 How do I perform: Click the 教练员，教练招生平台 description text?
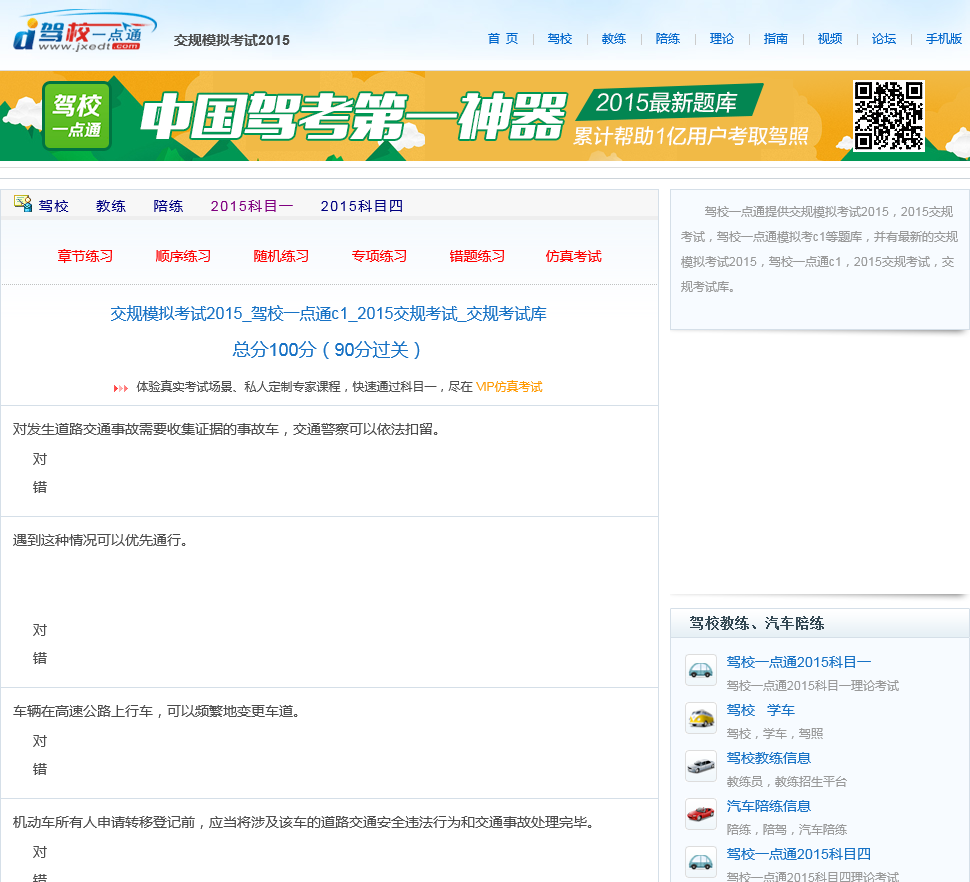(x=786, y=781)
